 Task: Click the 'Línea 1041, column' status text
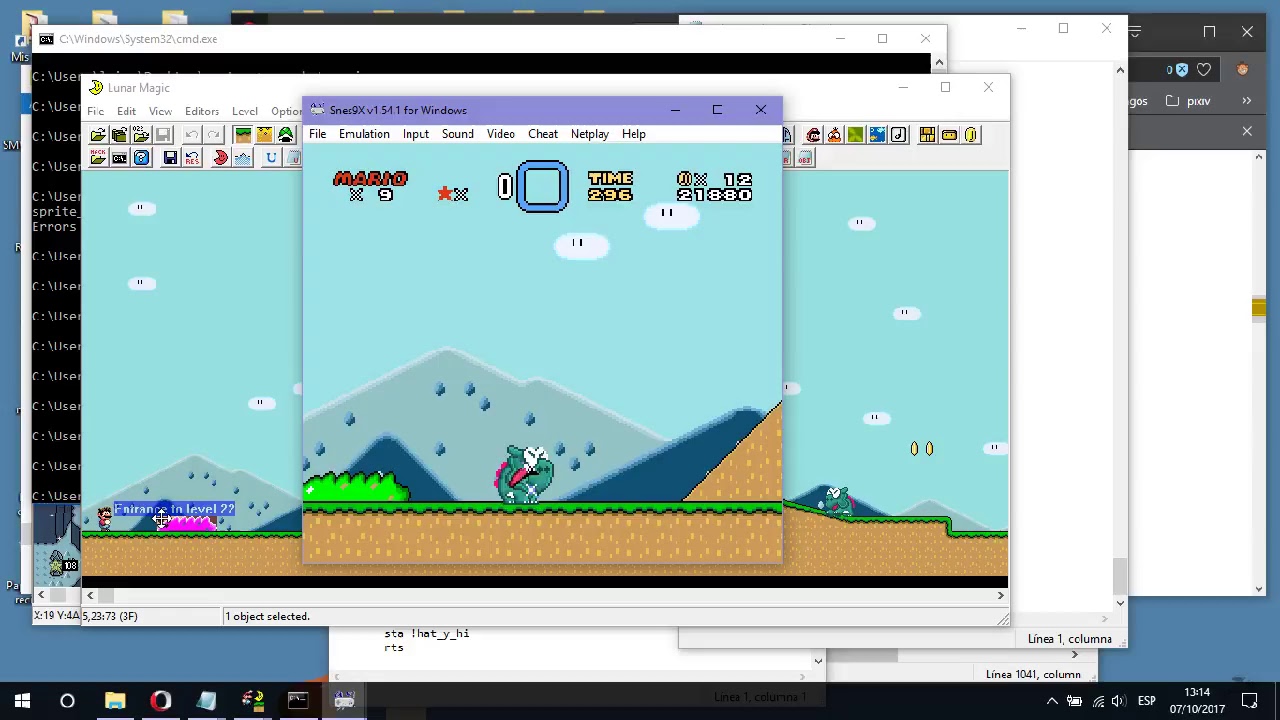tap(1033, 675)
